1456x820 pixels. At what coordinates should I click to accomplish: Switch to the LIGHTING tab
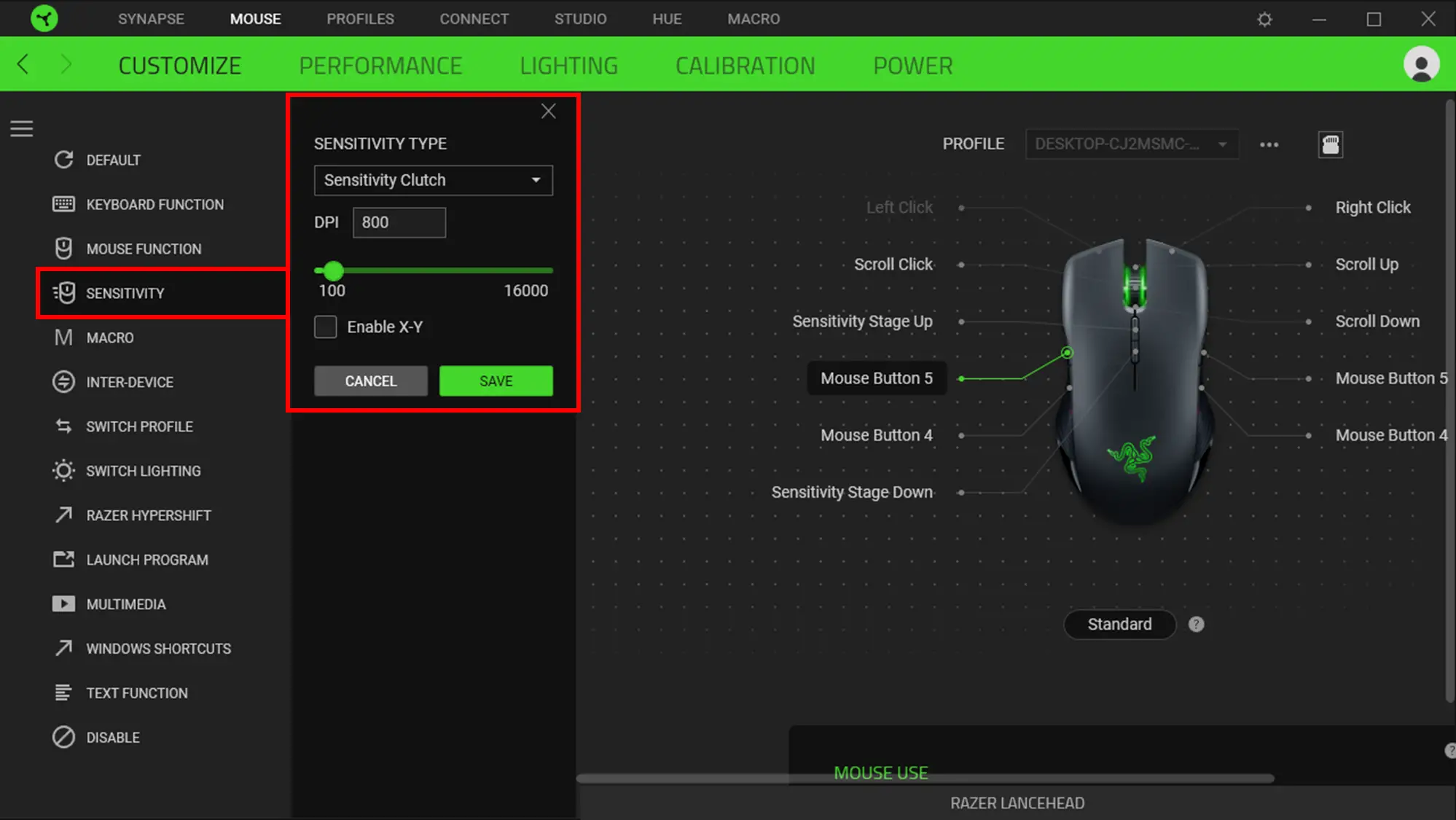click(x=568, y=65)
